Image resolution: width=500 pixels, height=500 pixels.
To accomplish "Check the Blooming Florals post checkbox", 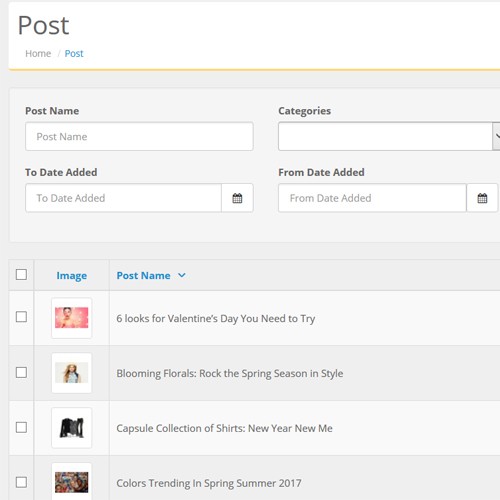I will click(21, 372).
